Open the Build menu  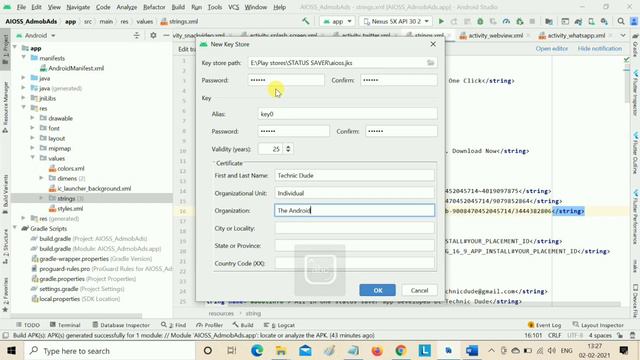coord(178,7)
